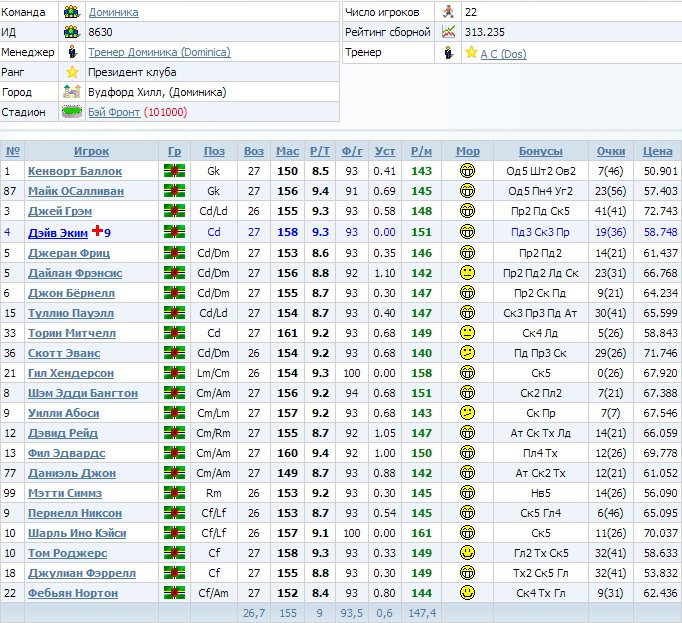The height and width of the screenshot is (623, 682).
Task: Click bonuses Ск5 Гл4 for Пернелл Никсон
Action: tap(541, 513)
